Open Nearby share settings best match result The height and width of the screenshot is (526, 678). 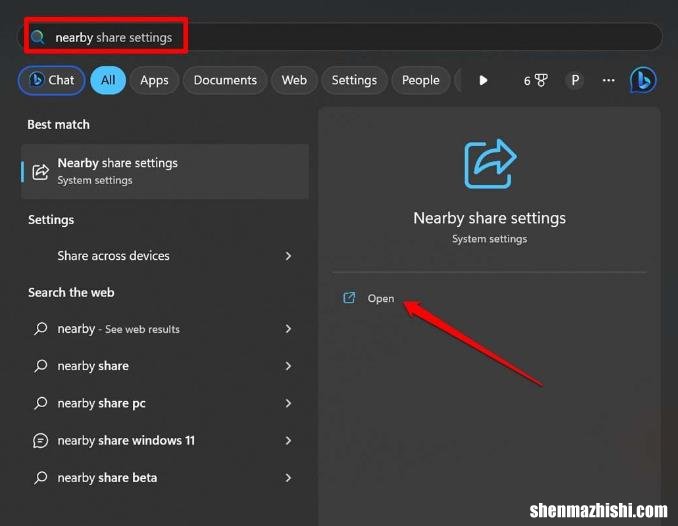[165, 171]
